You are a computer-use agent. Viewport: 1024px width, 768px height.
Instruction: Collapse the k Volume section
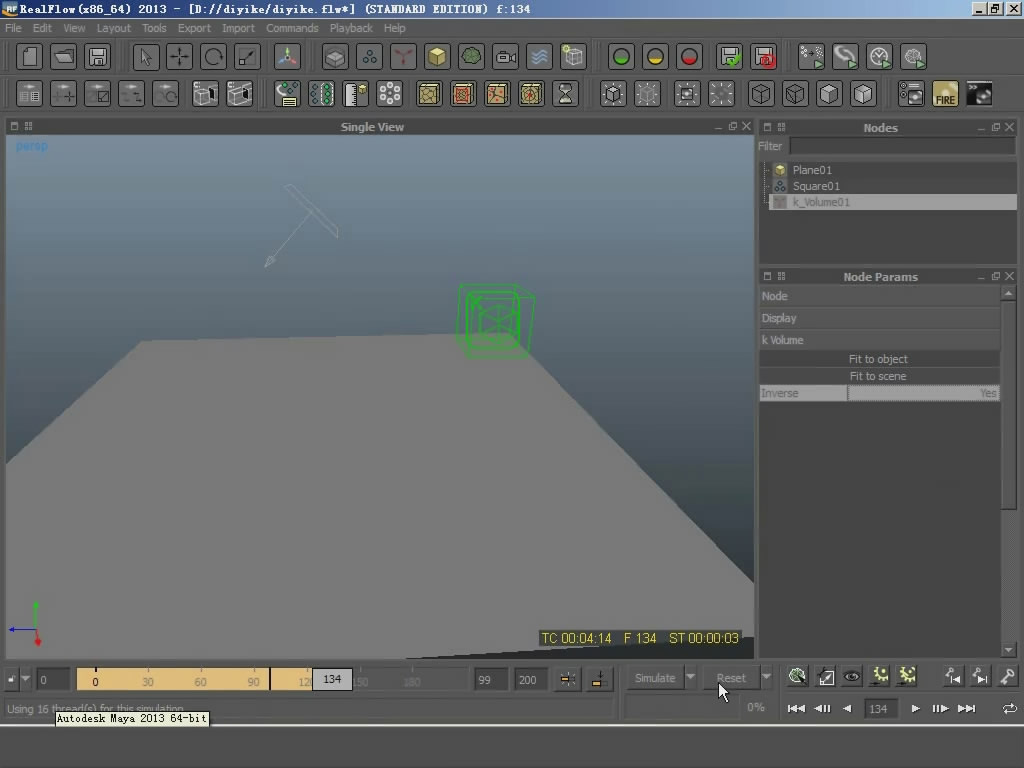click(x=879, y=340)
